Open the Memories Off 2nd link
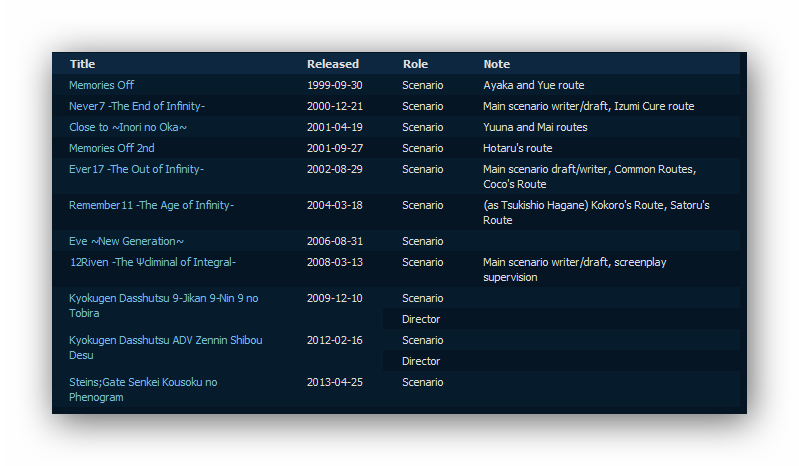799x466 pixels. coord(112,148)
